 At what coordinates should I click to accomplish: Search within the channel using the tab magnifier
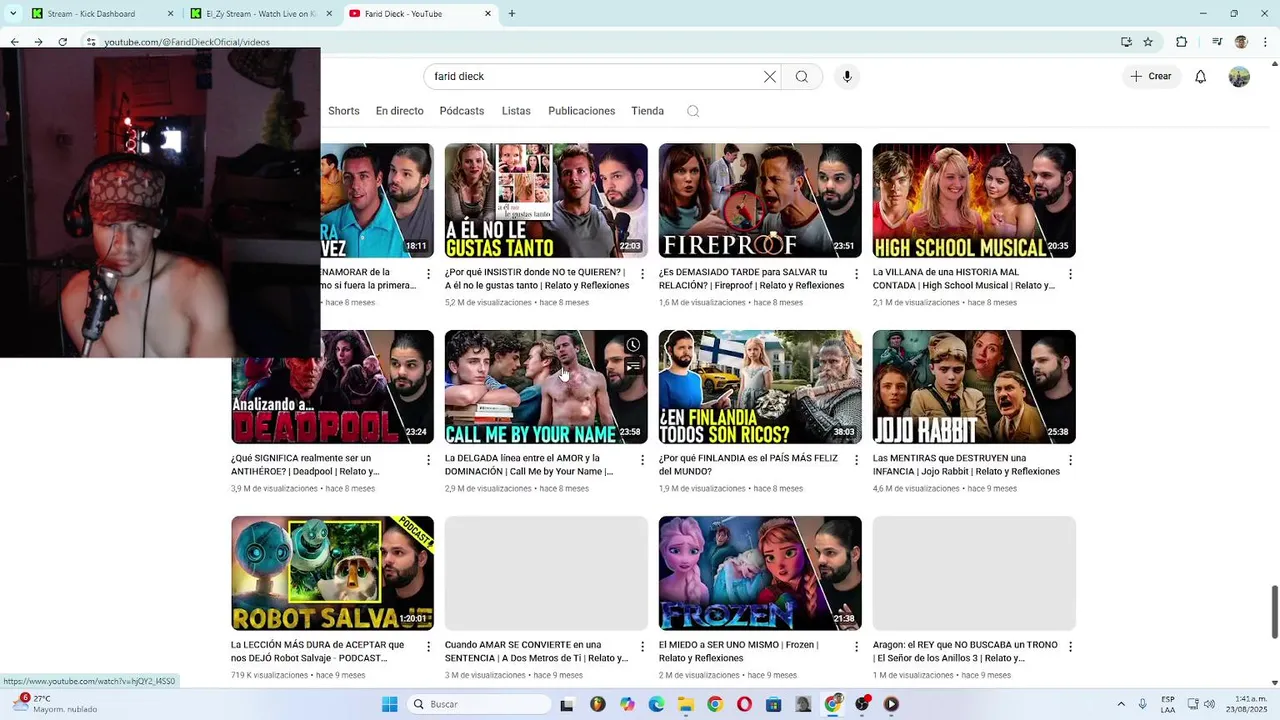[x=693, y=111]
